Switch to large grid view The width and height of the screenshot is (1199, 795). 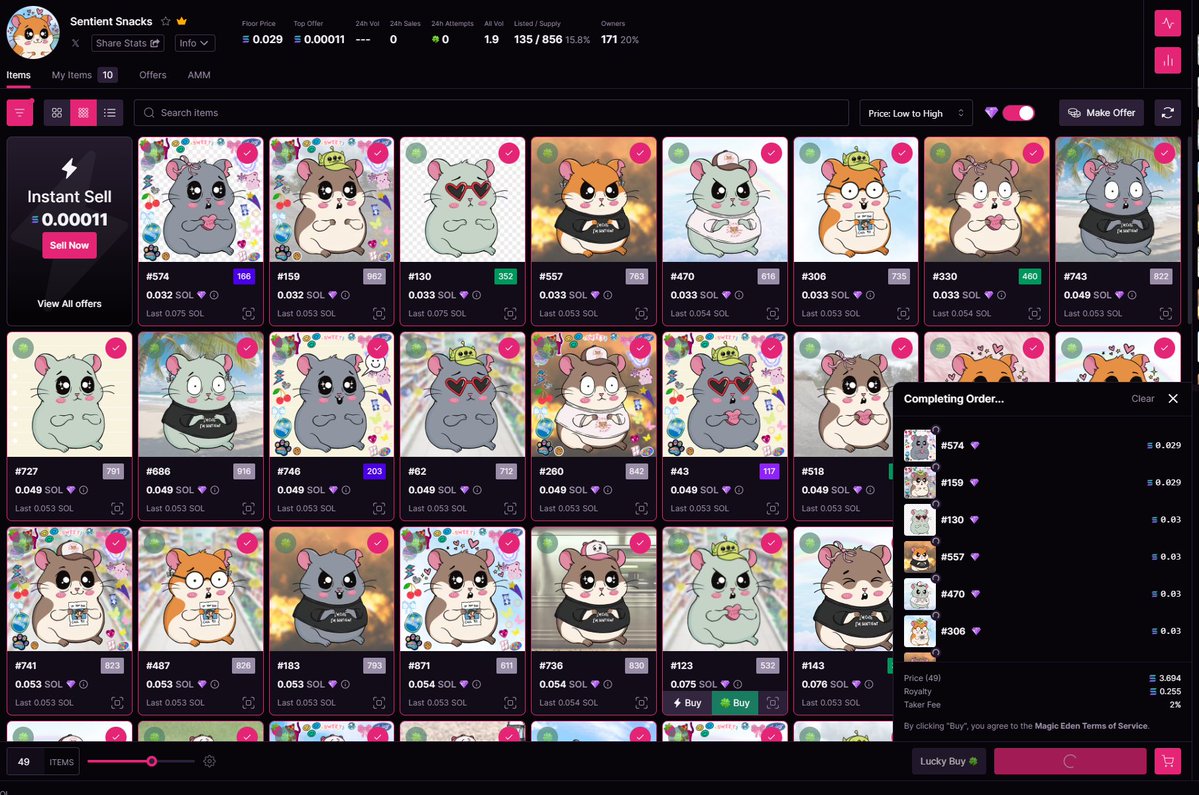tap(57, 112)
